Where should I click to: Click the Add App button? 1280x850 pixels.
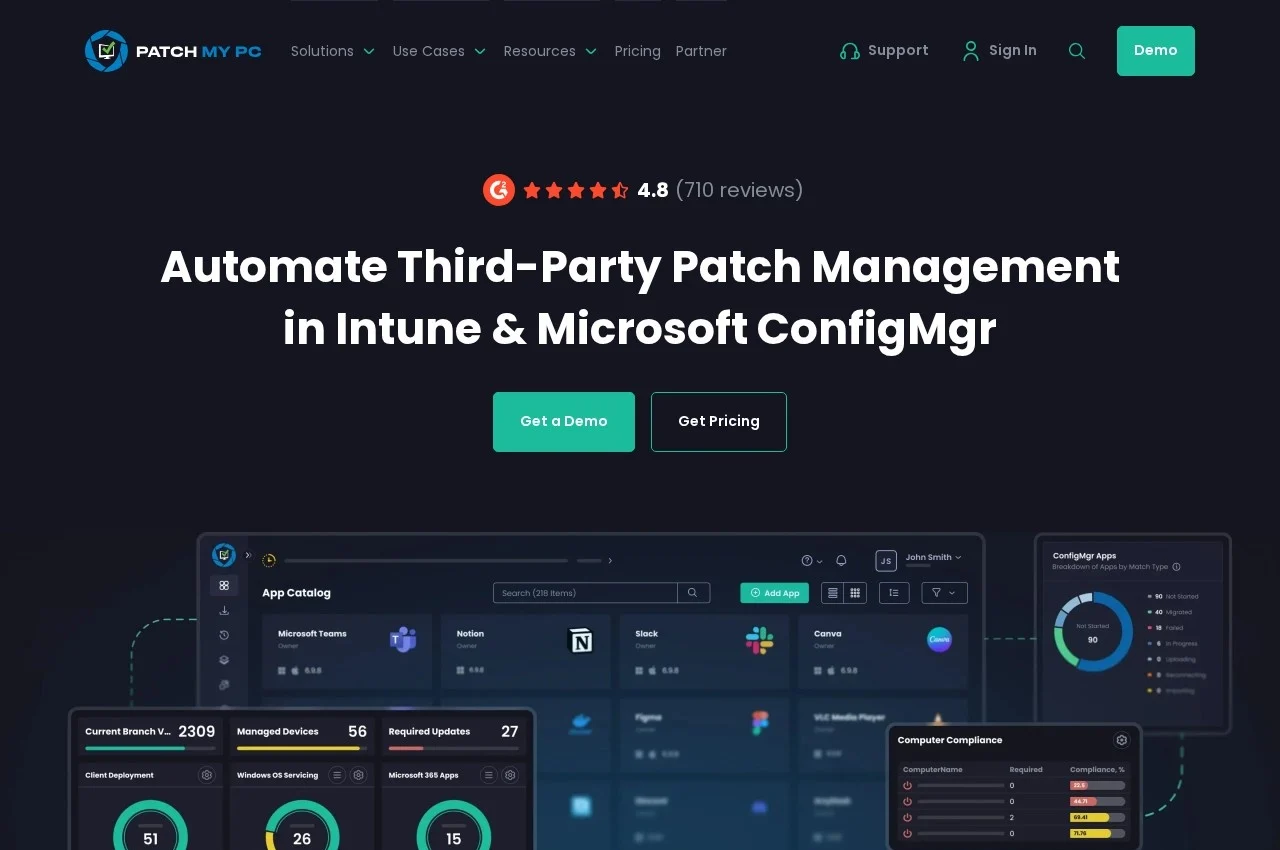coord(774,593)
